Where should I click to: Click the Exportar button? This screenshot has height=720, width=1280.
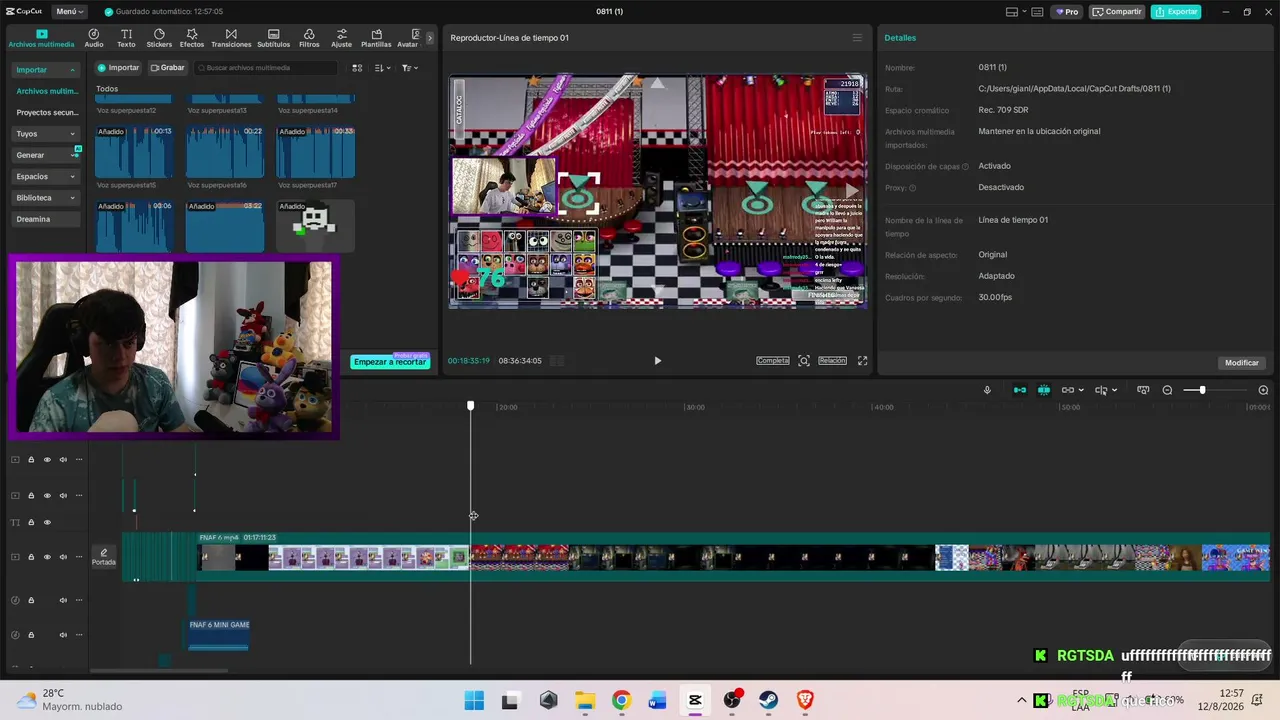pyautogui.click(x=1176, y=12)
